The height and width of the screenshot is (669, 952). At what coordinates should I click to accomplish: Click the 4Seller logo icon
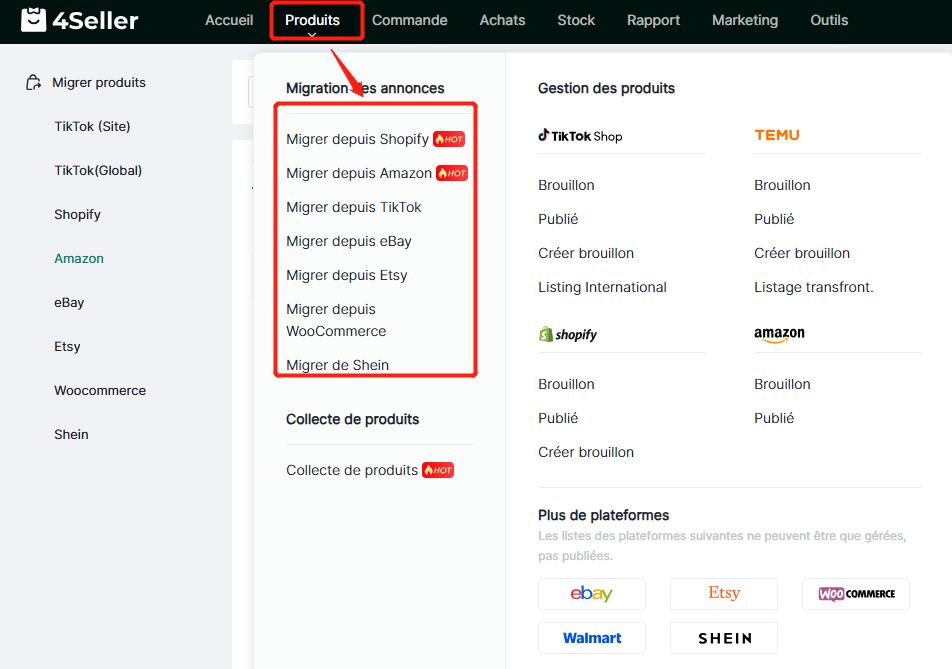pos(33,19)
